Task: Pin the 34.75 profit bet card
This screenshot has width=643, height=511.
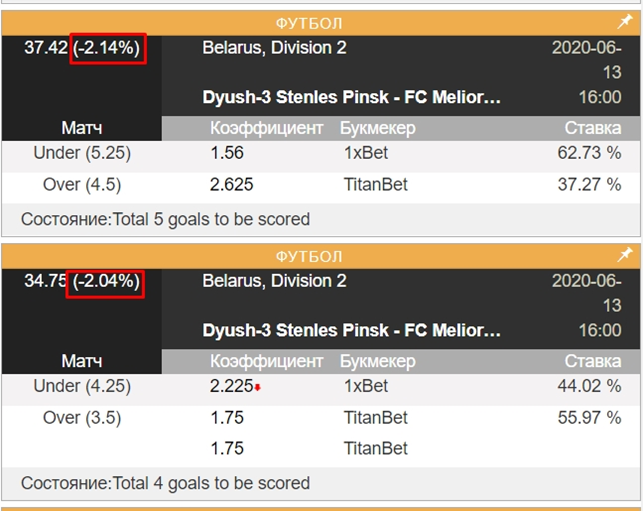Action: pos(625,255)
